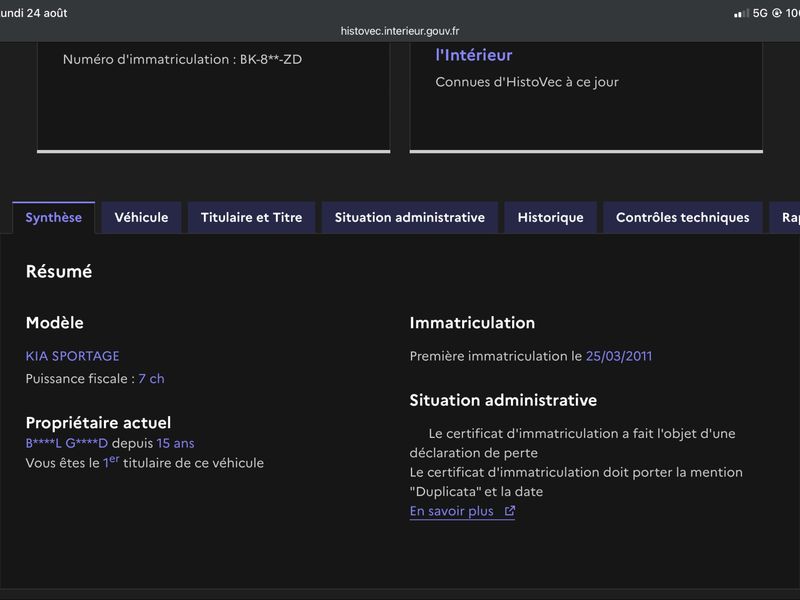Tap the orientation lock status icon
800x600 pixels.
pyautogui.click(x=777, y=13)
